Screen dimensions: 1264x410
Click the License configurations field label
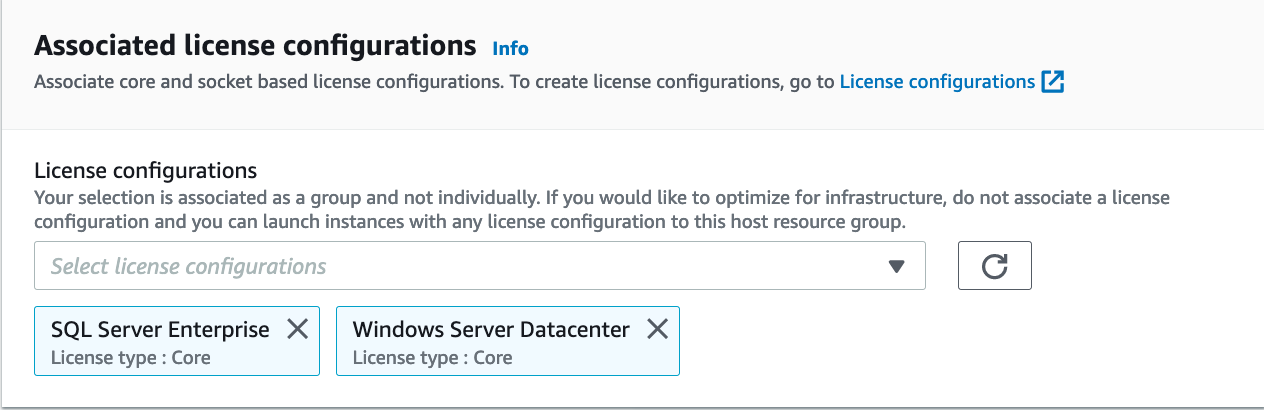[x=146, y=170]
